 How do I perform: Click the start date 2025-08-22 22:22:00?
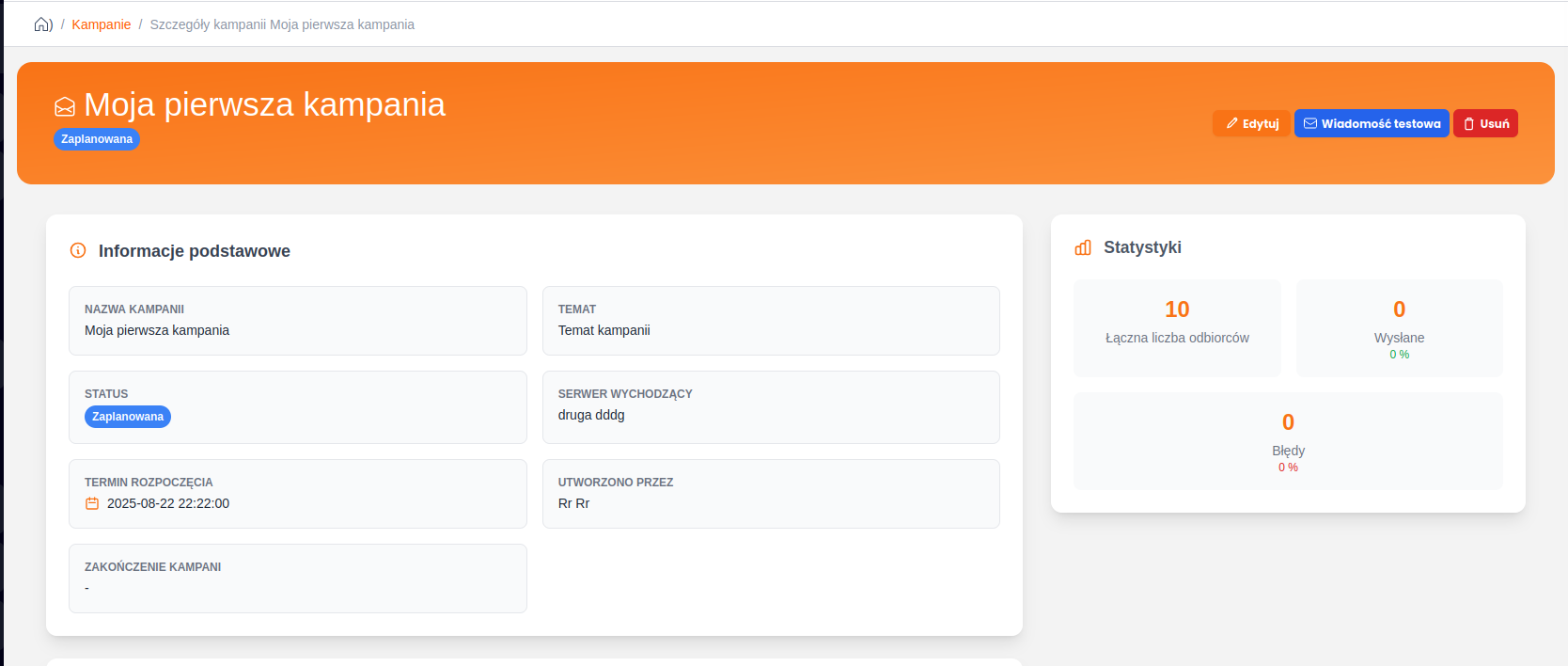[x=168, y=503]
